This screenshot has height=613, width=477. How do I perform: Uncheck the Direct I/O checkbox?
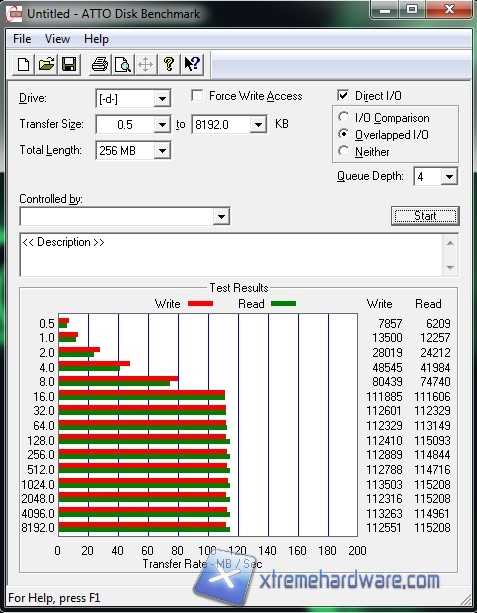coord(343,95)
